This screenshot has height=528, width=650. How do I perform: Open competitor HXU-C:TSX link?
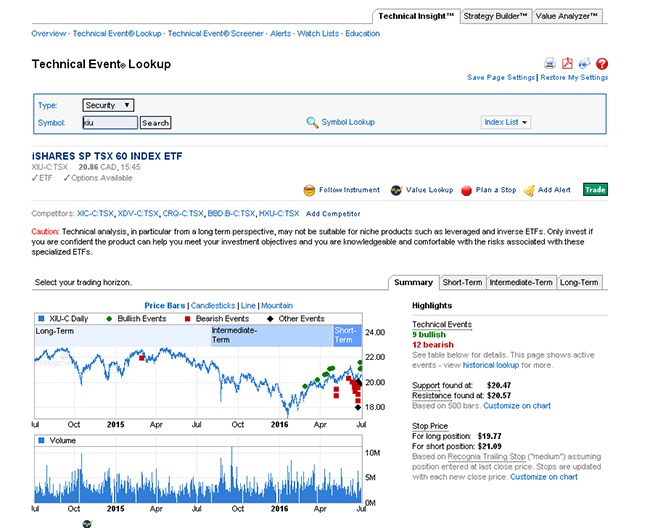click(x=279, y=213)
